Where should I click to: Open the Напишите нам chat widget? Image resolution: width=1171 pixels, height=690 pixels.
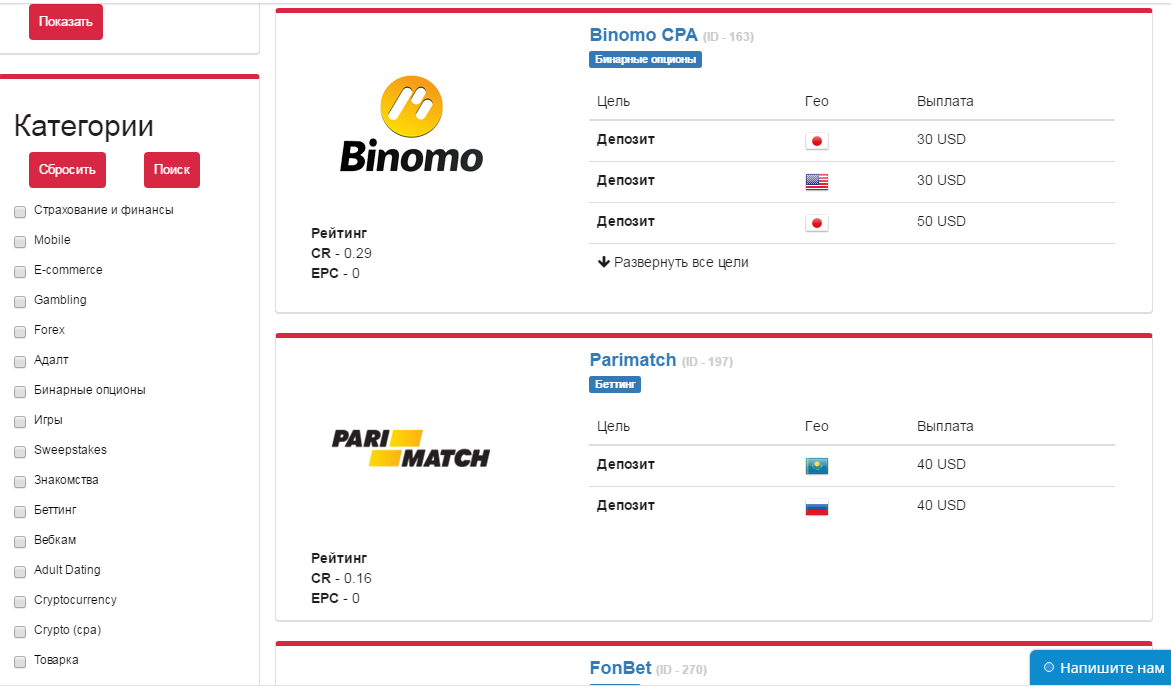1103,668
